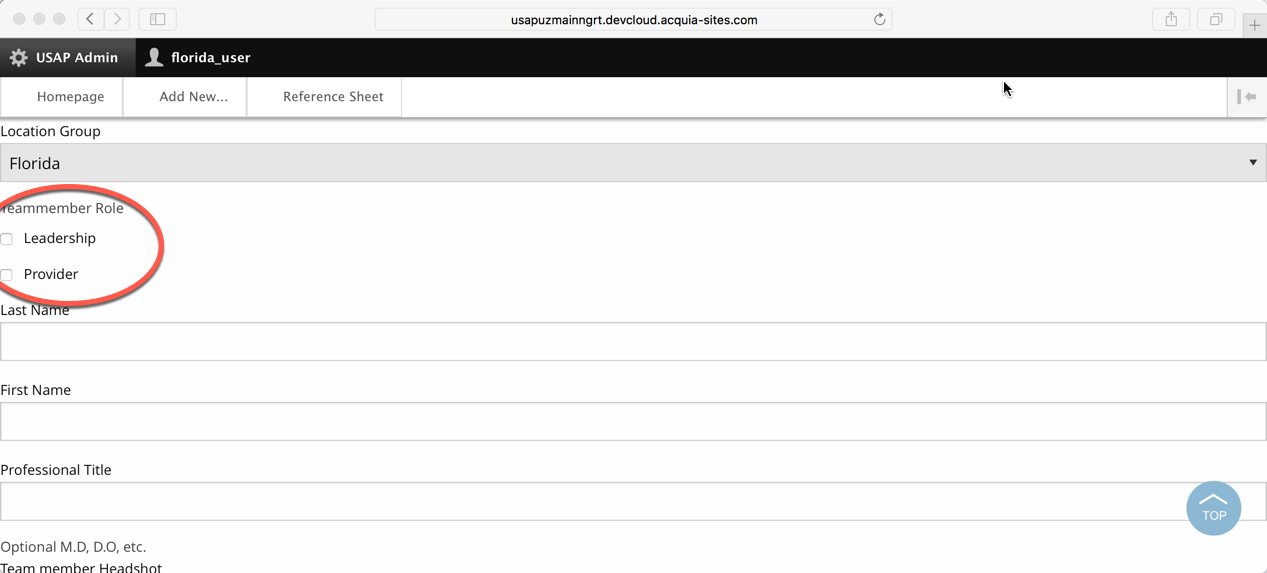1267x573 pixels.
Task: Open the Homepage menu item
Action: coord(70,97)
